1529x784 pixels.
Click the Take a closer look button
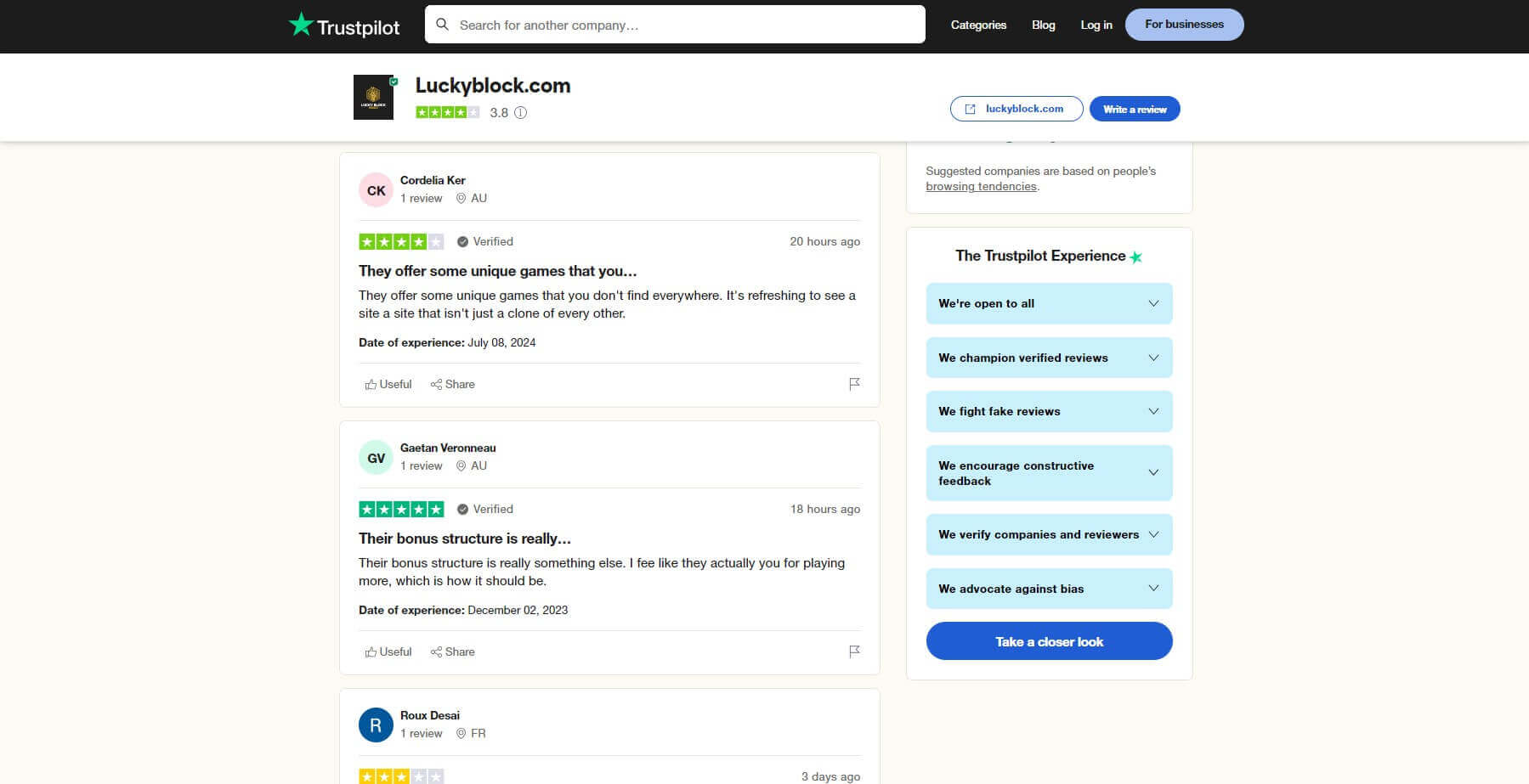1049,641
